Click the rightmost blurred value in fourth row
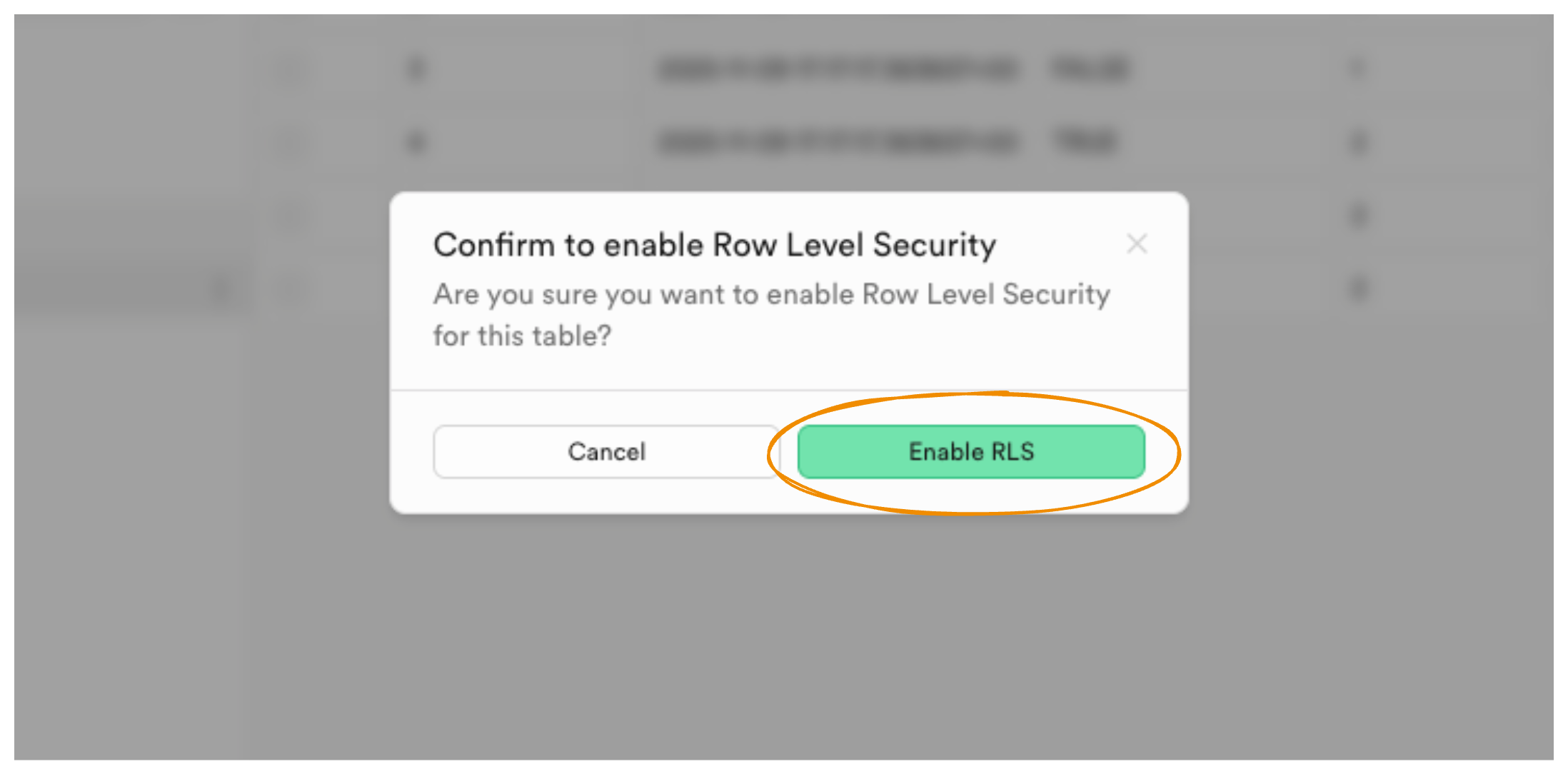This screenshot has width=1568, height=774. (1357, 289)
